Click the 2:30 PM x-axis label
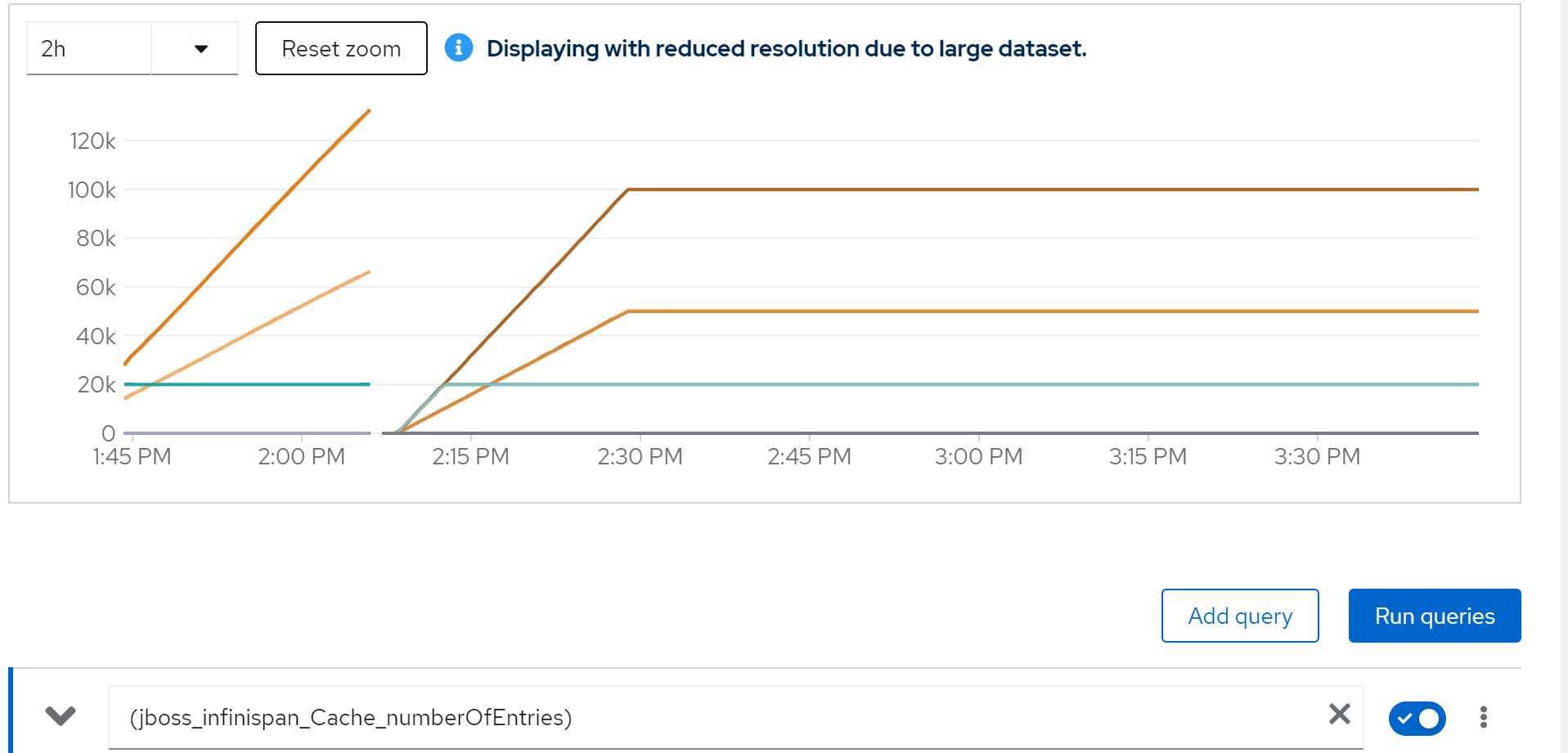 click(x=640, y=456)
